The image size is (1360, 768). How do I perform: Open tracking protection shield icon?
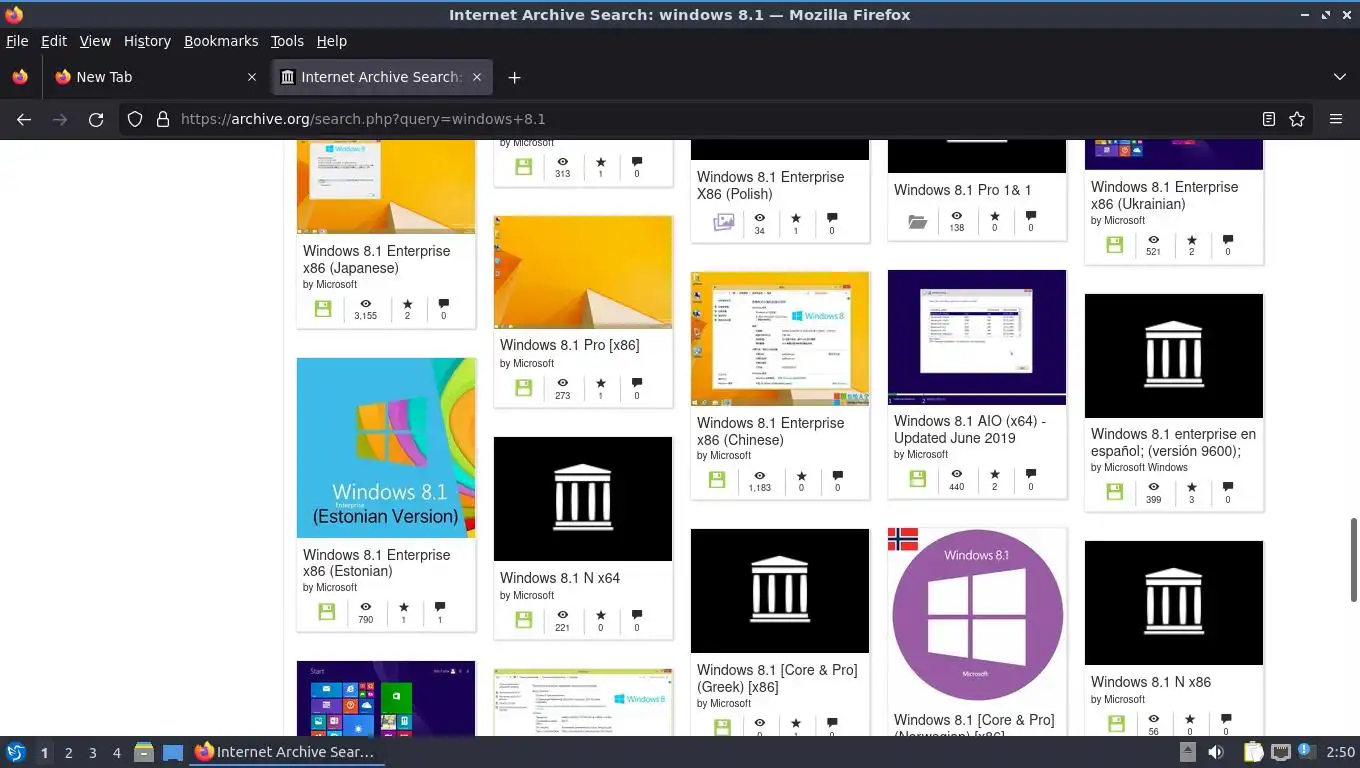pos(135,119)
